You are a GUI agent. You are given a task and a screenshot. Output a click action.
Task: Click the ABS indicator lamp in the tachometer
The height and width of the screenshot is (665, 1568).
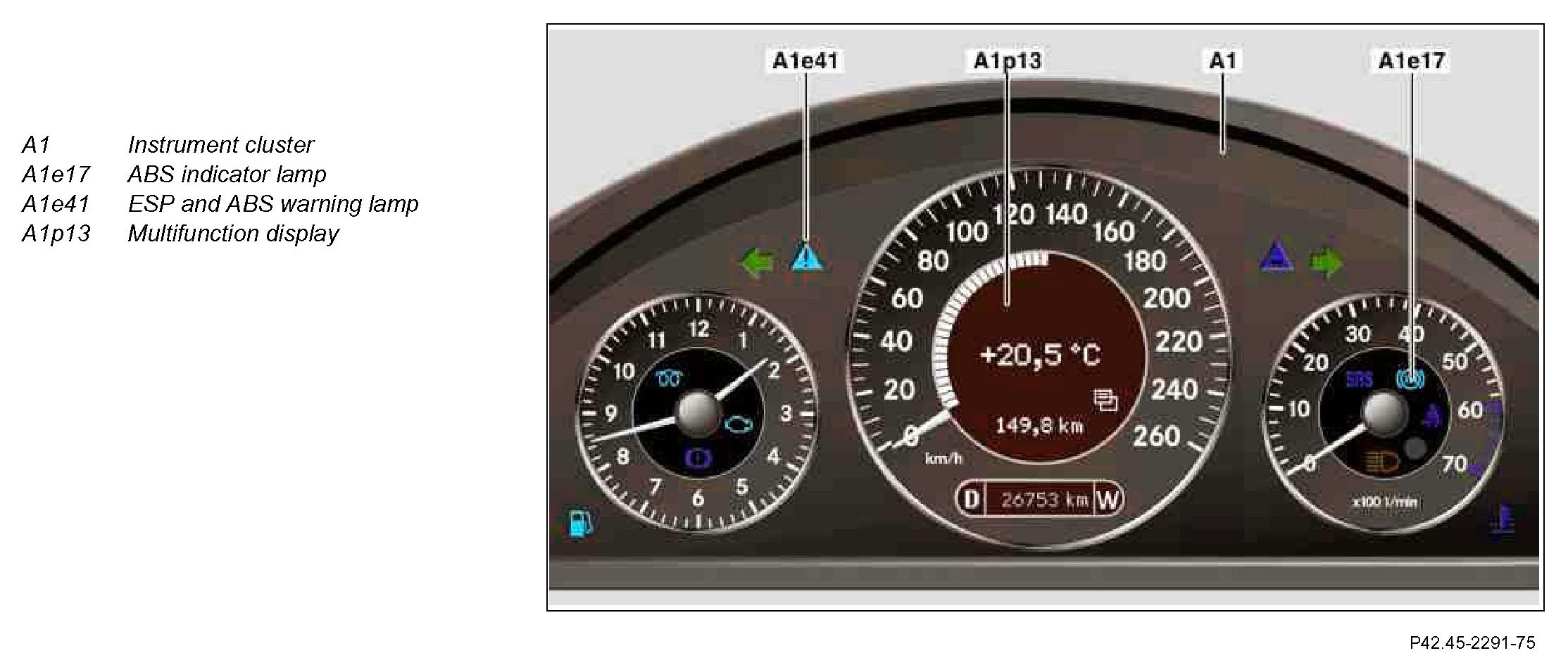(1410, 379)
